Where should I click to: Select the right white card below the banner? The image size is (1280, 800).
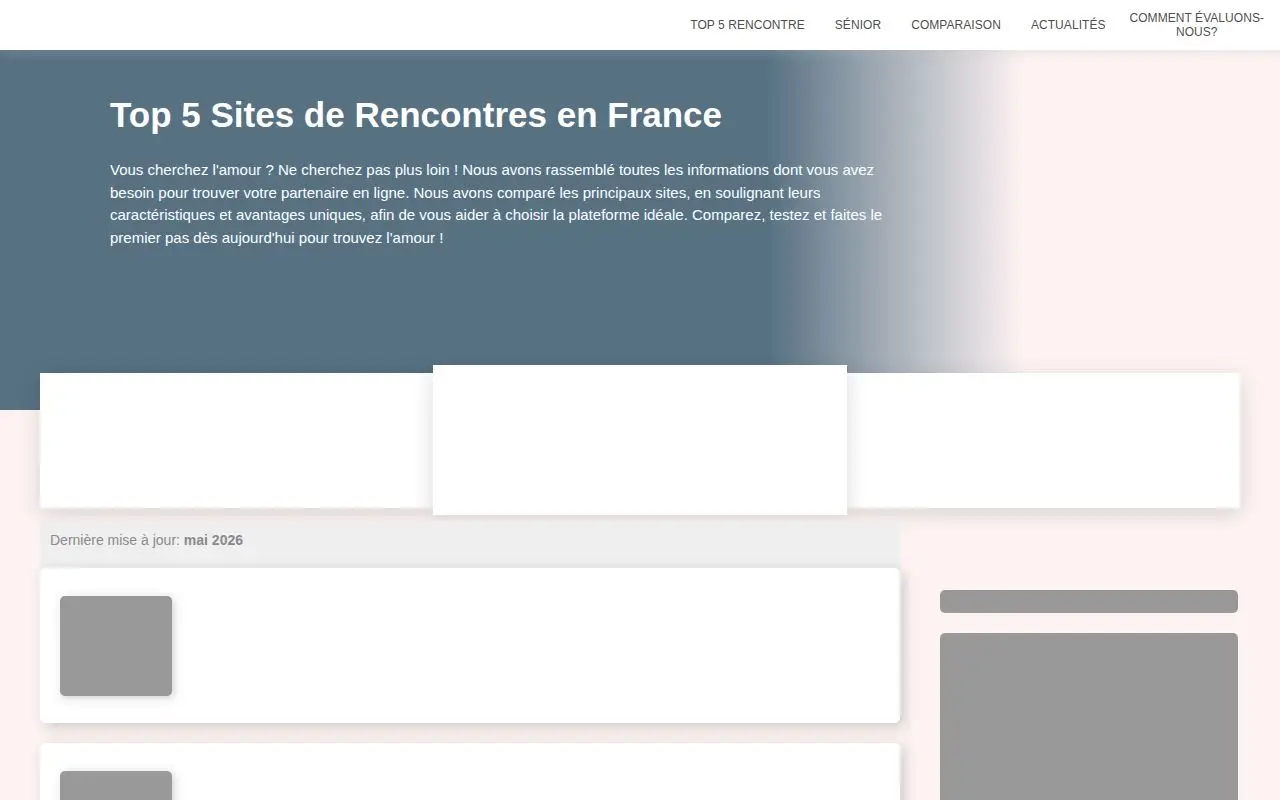click(1043, 440)
